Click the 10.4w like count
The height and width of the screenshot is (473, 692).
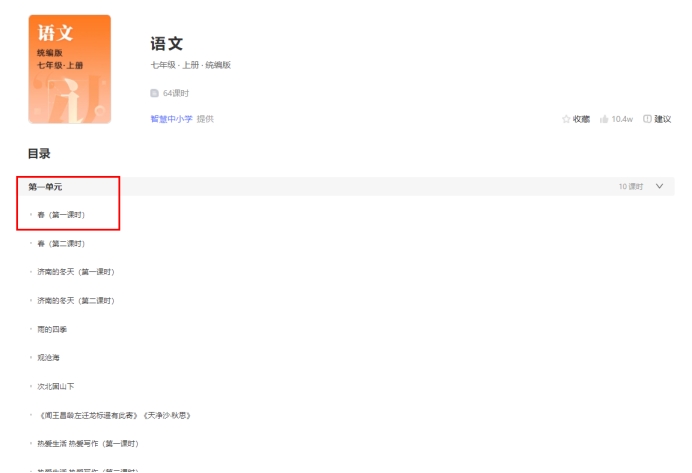pyautogui.click(x=622, y=119)
